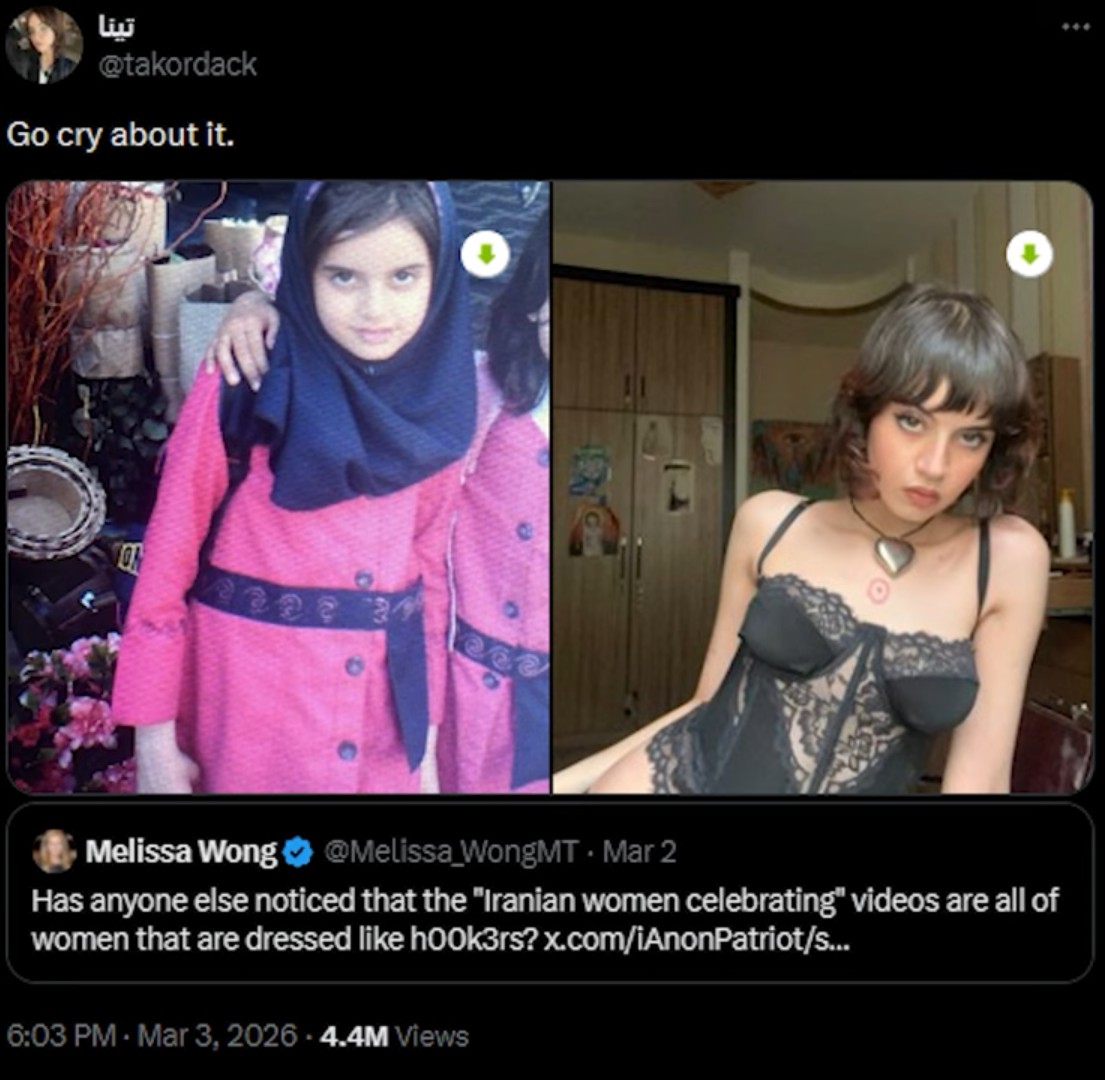Open the right photo of woman in black lace
This screenshot has width=1105, height=1080.
pyautogui.click(x=822, y=487)
